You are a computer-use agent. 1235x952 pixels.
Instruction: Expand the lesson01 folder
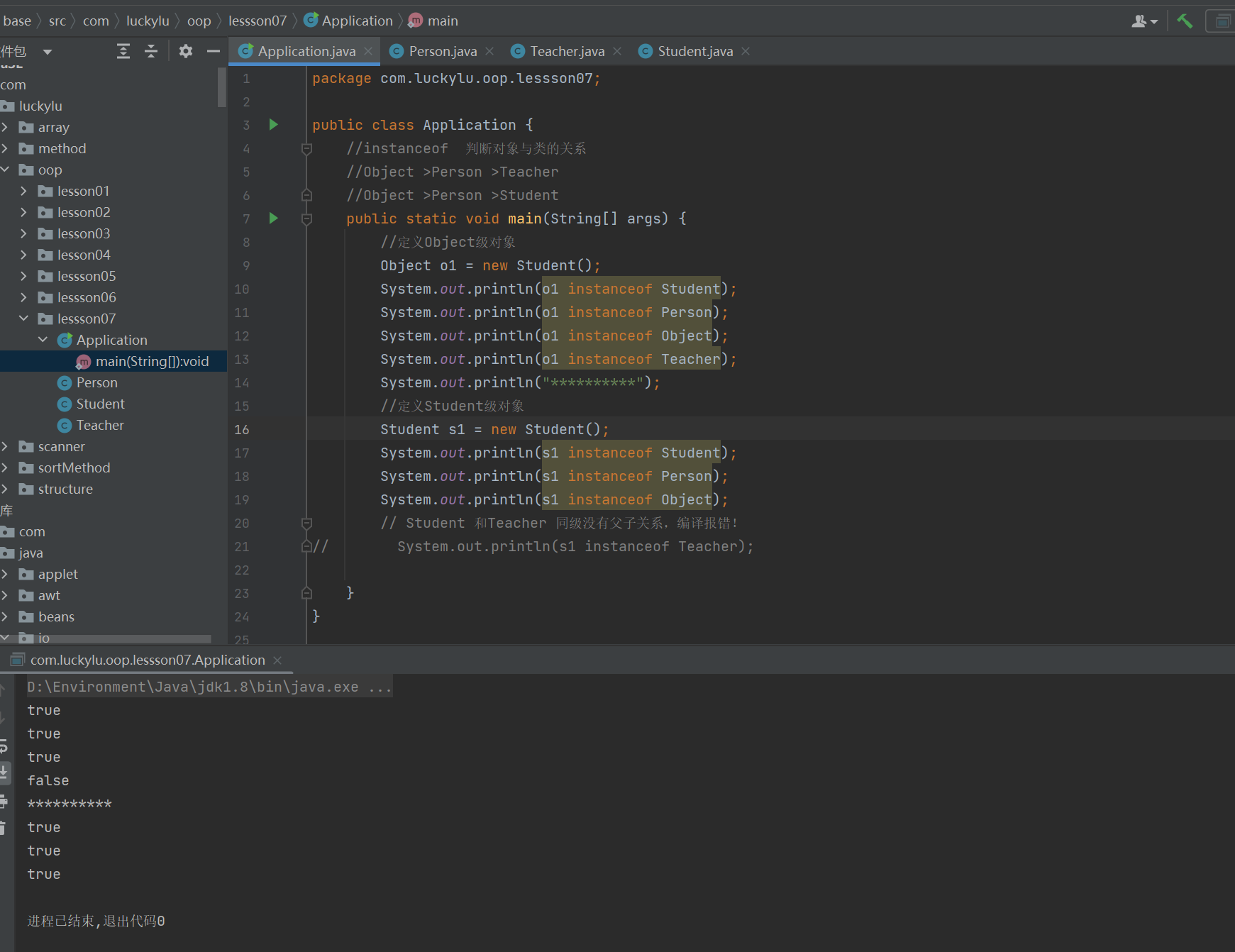tap(23, 192)
